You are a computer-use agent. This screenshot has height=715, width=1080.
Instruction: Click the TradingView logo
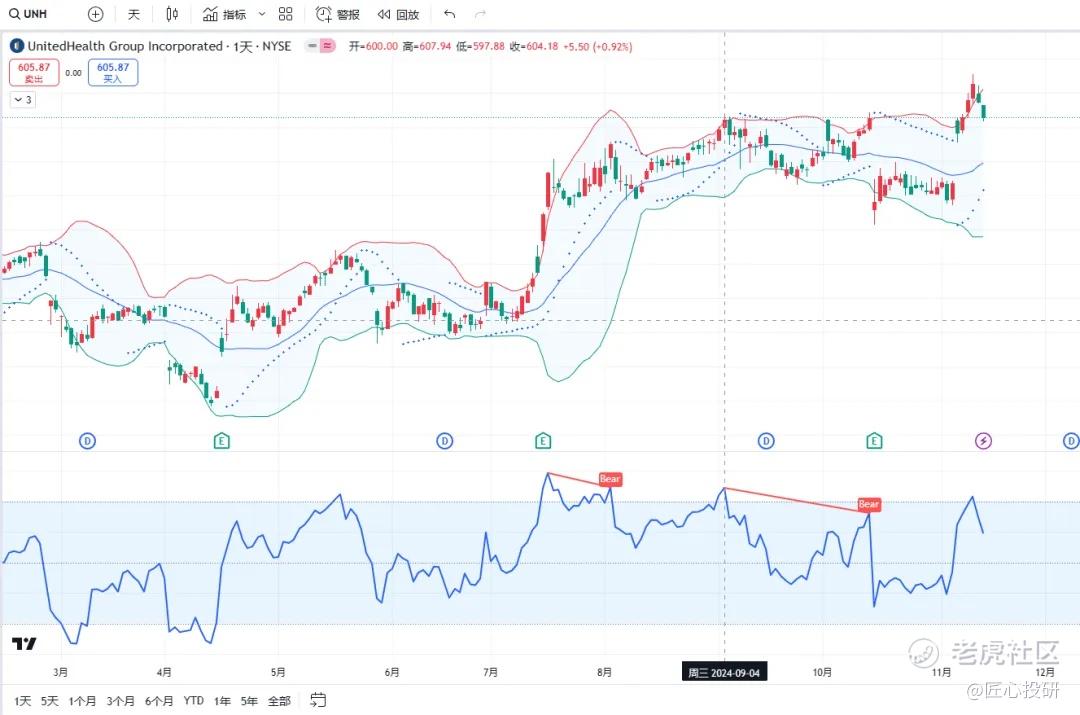tap(24, 644)
